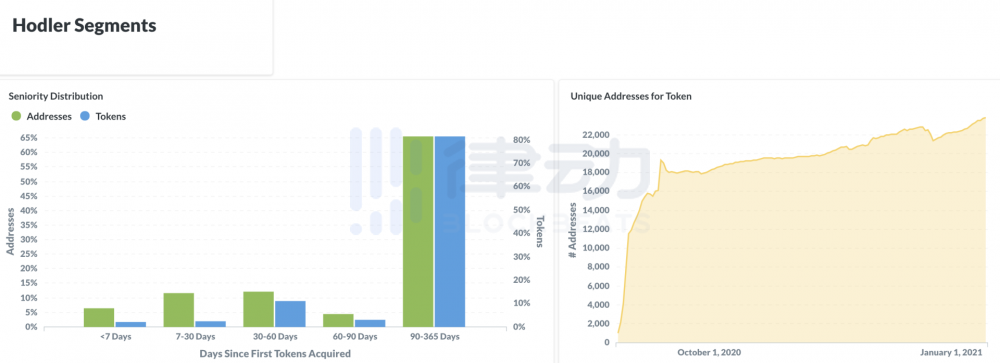Click the blue Tokens legend dot
Image resolution: width=1000 pixels, height=363 pixels.
click(84, 117)
